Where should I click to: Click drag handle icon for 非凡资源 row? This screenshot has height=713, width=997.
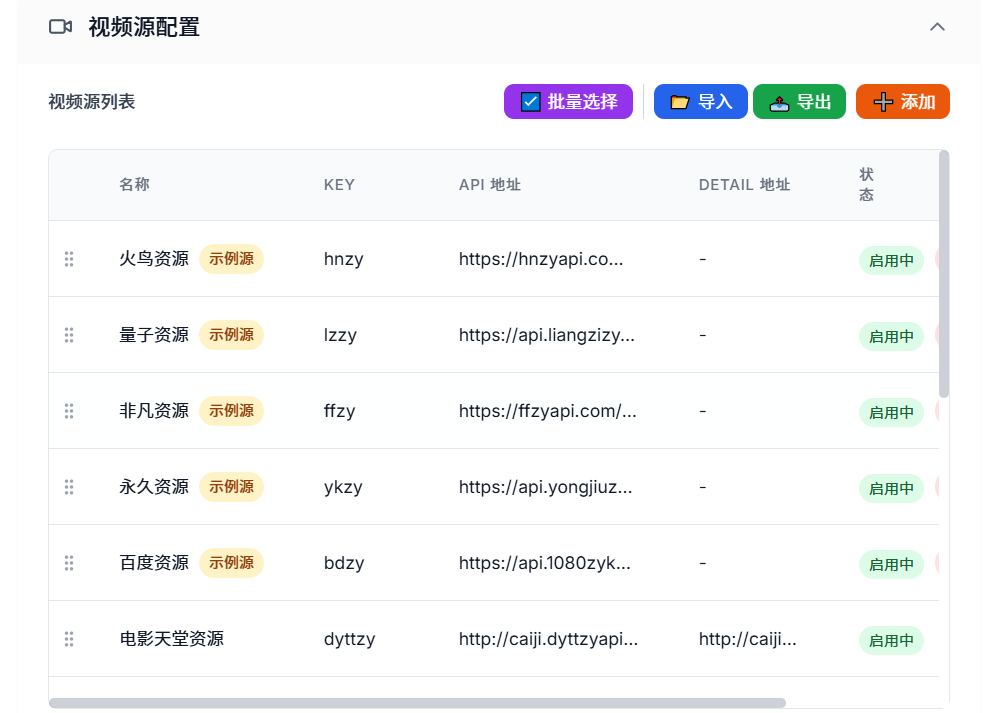pos(69,411)
